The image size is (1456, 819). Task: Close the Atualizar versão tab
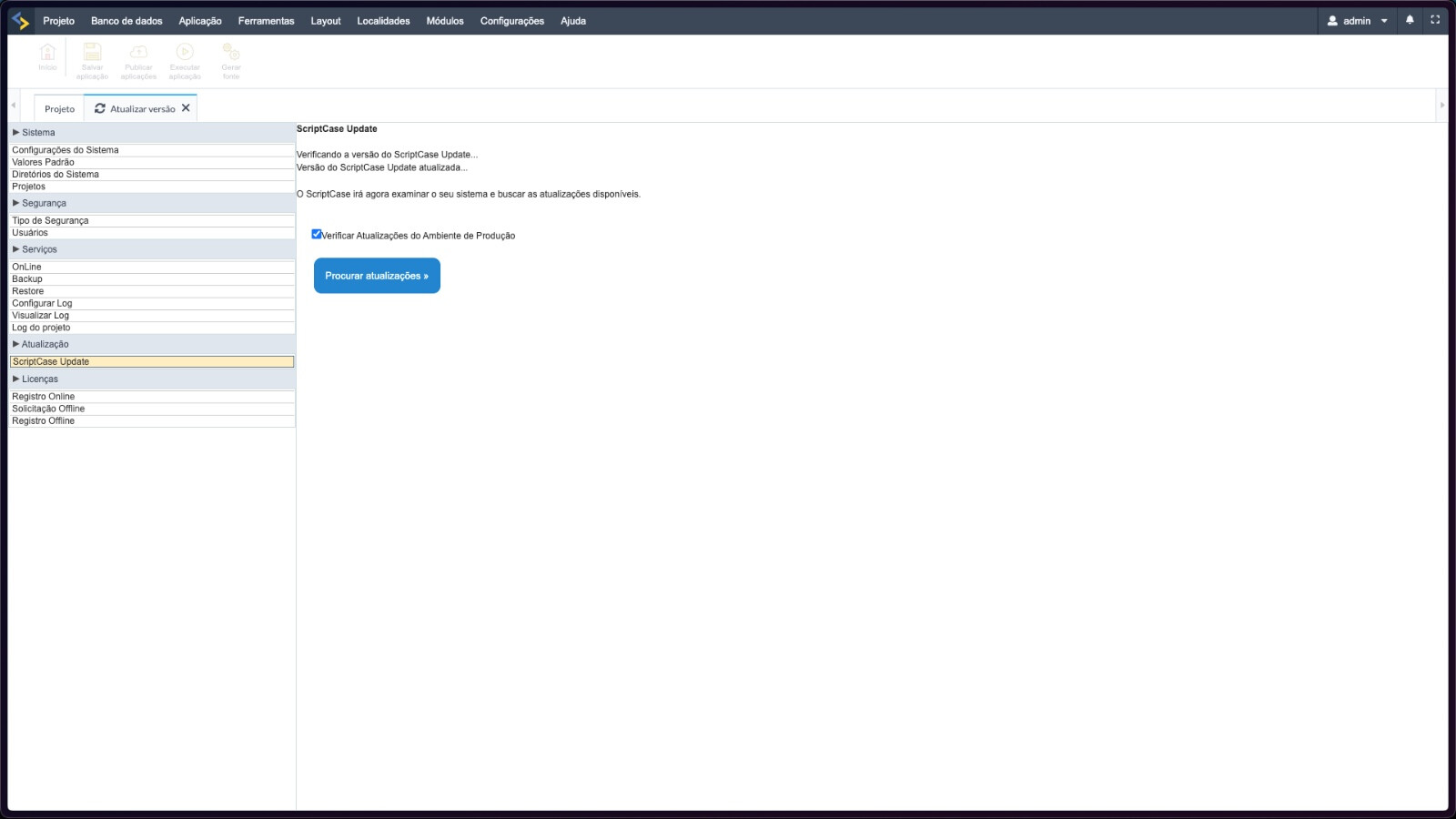186,108
